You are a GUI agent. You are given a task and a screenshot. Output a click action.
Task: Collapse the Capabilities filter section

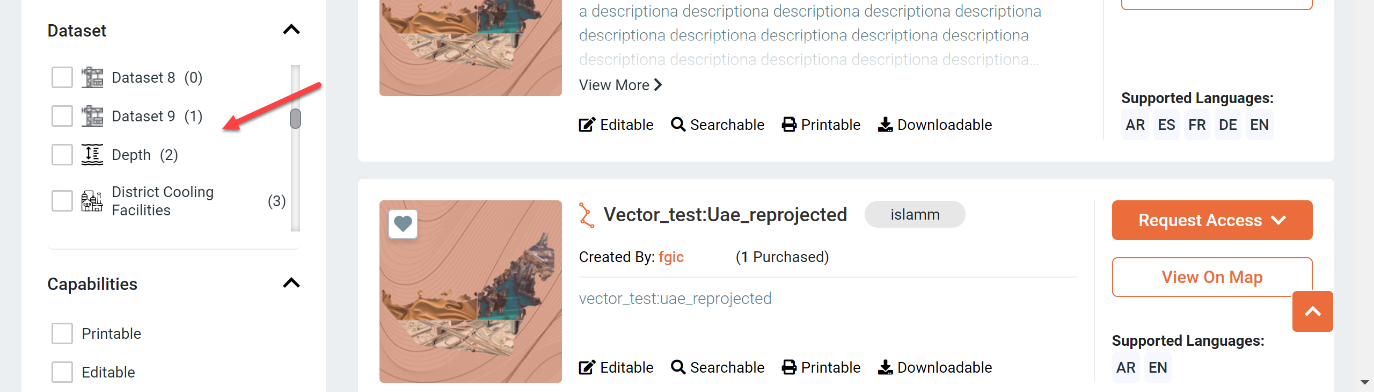click(x=291, y=283)
